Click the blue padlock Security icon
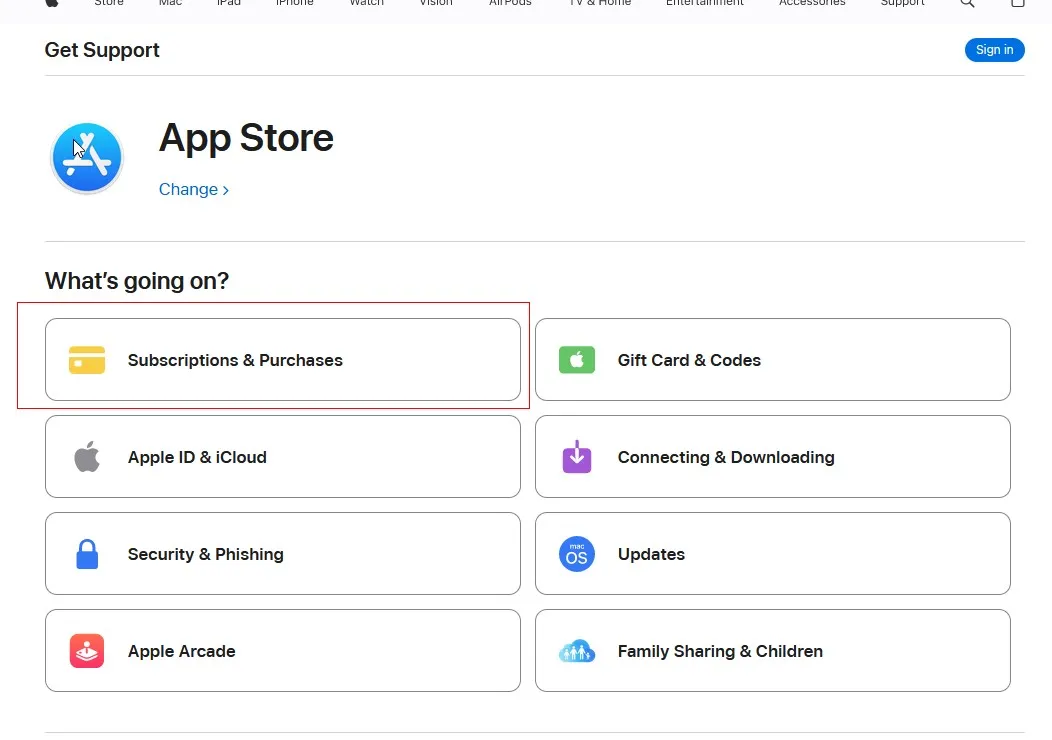This screenshot has width=1052, height=740. tap(87, 554)
